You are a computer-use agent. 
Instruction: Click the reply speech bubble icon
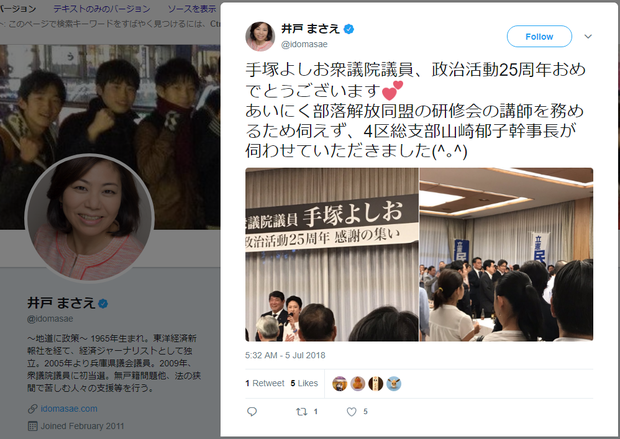pyautogui.click(x=252, y=412)
